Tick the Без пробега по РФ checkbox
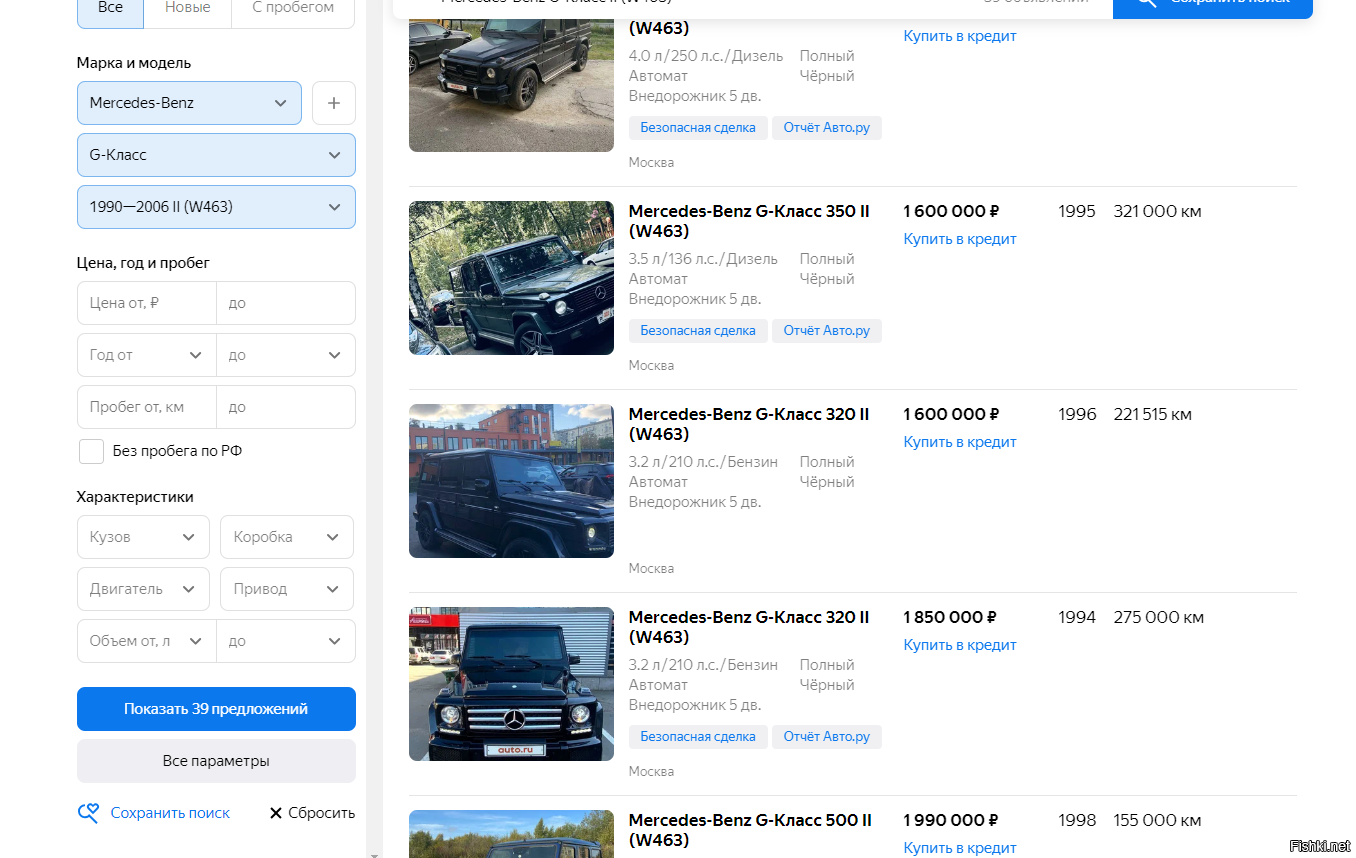 coord(92,451)
